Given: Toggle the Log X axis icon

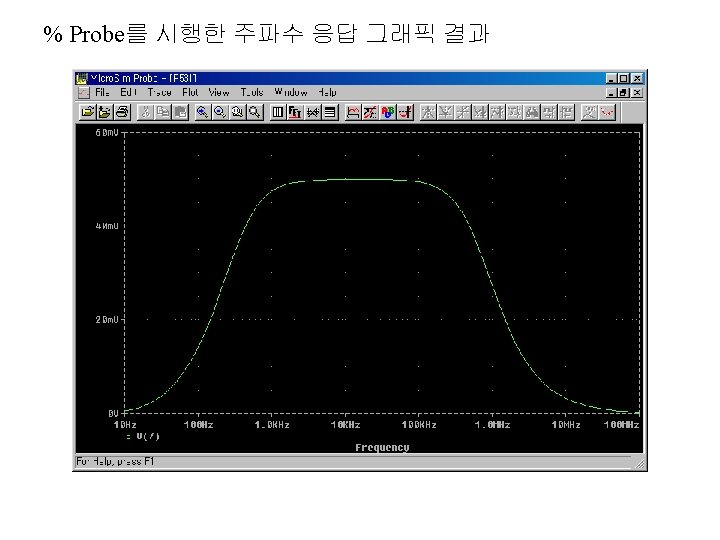Looking at the screenshot, I should (x=278, y=112).
